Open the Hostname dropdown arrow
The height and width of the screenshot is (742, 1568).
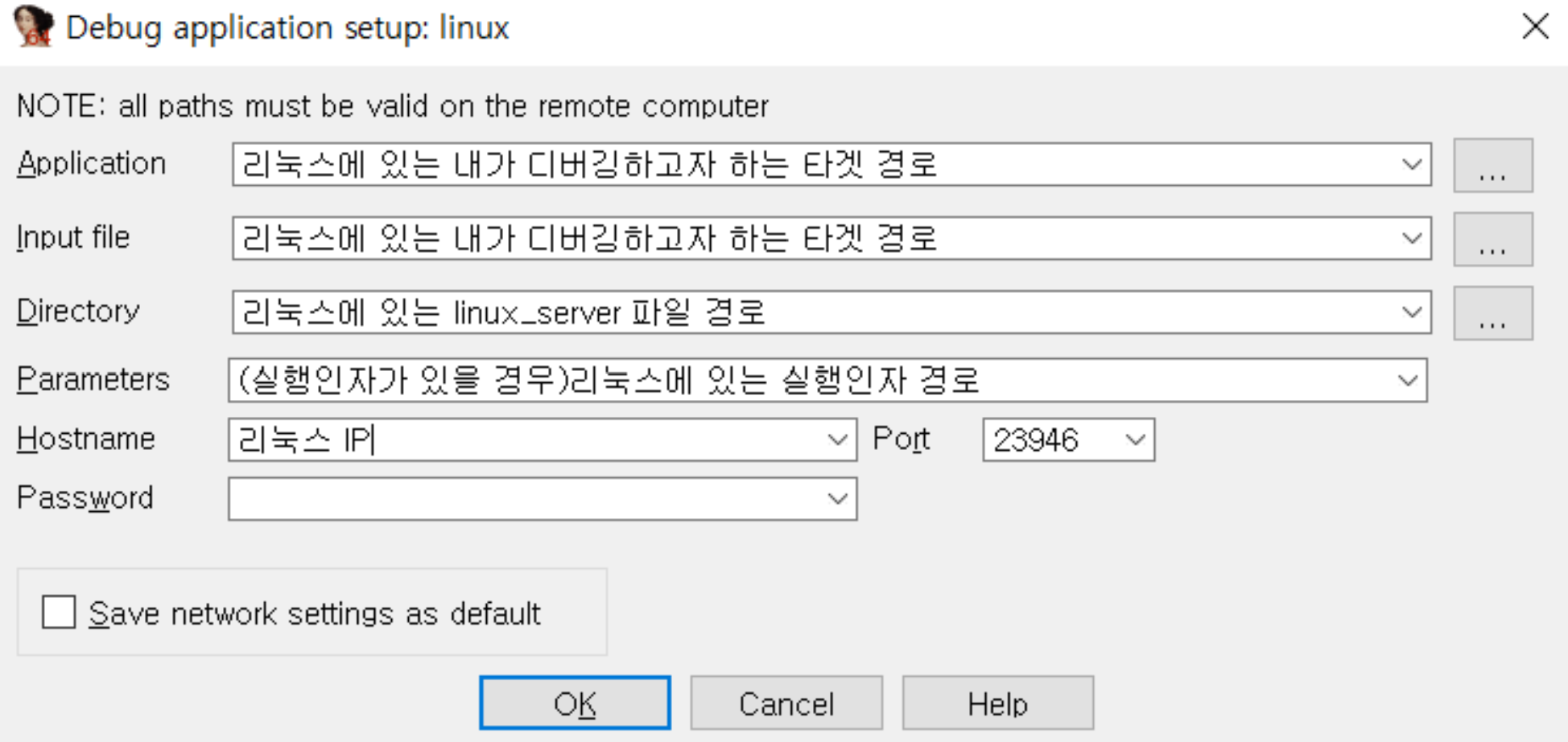[837, 439]
